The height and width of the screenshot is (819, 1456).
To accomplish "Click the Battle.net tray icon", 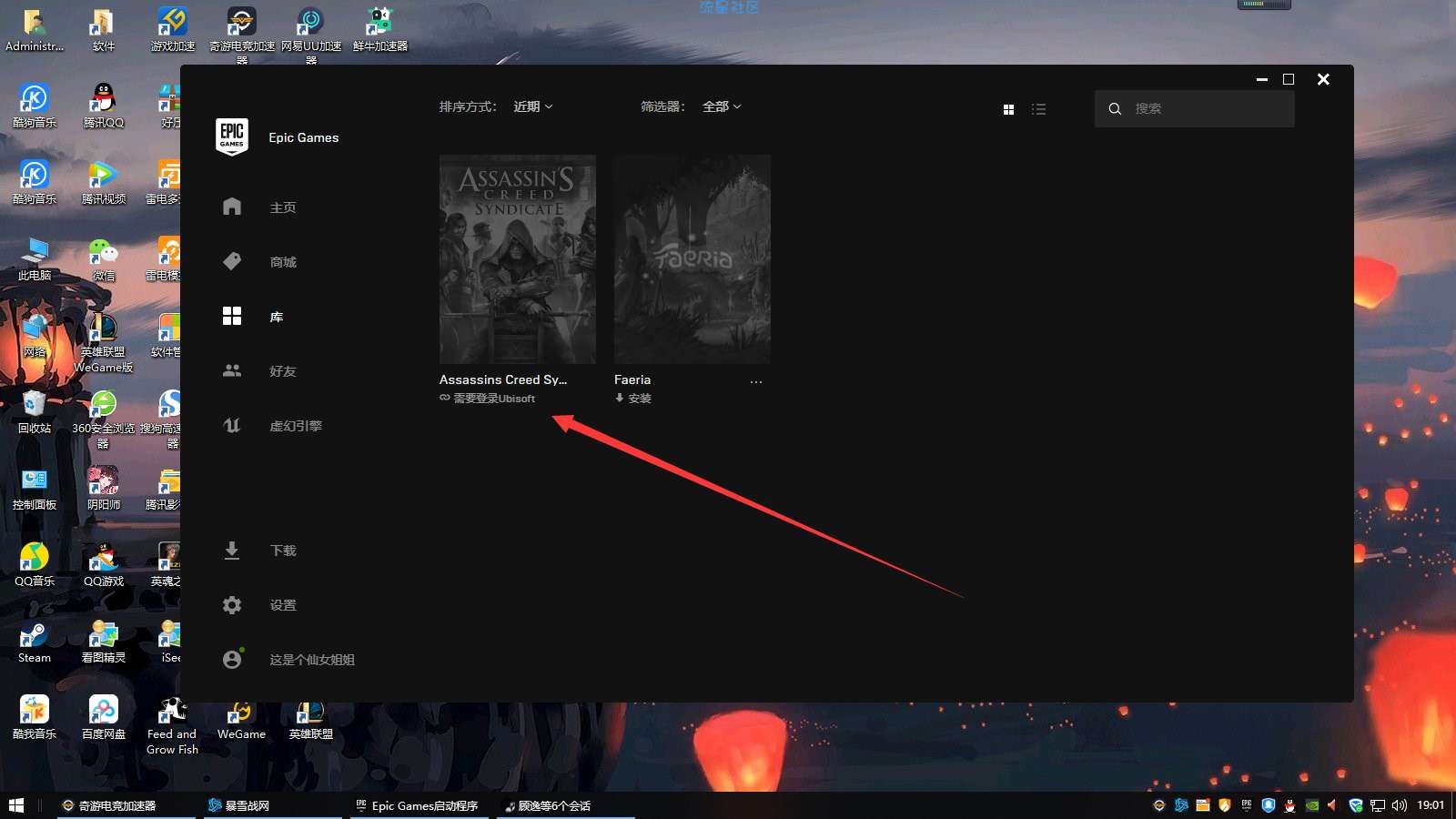I will tap(1181, 805).
